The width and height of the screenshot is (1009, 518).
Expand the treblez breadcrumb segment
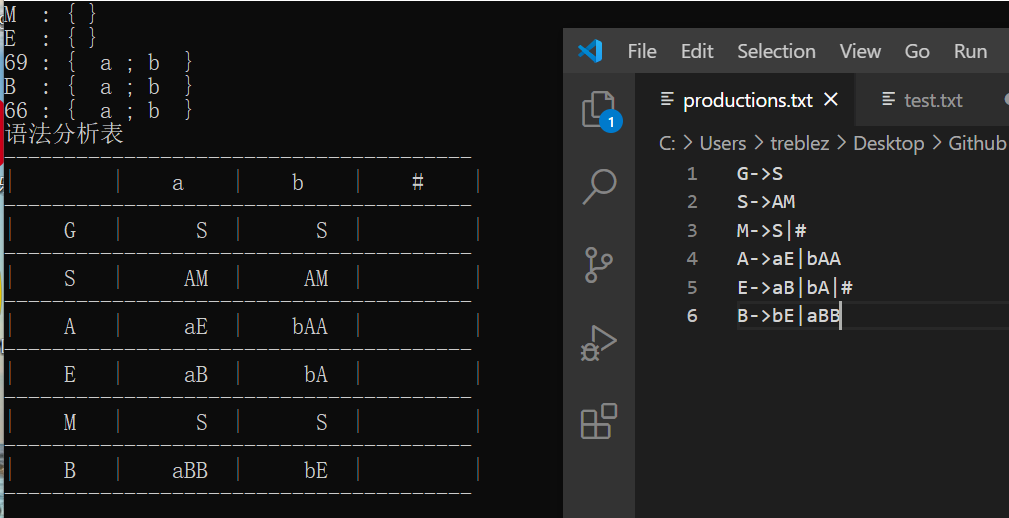pyautogui.click(x=799, y=143)
